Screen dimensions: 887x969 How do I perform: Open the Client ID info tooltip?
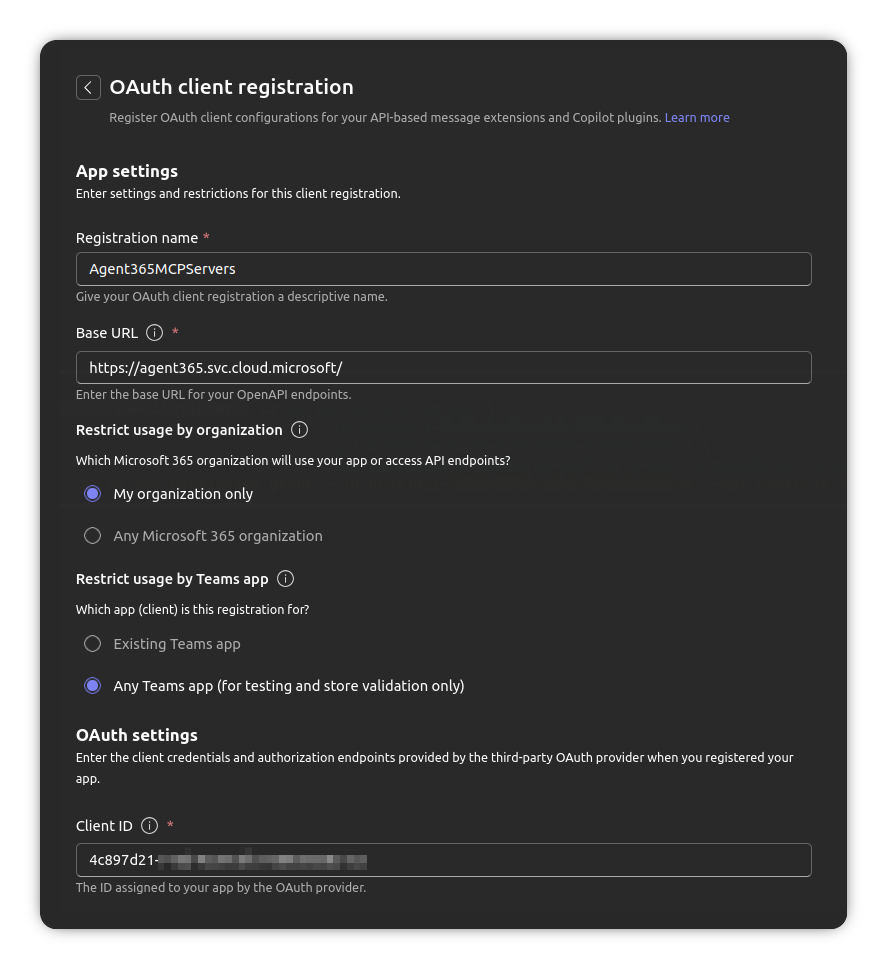148,826
